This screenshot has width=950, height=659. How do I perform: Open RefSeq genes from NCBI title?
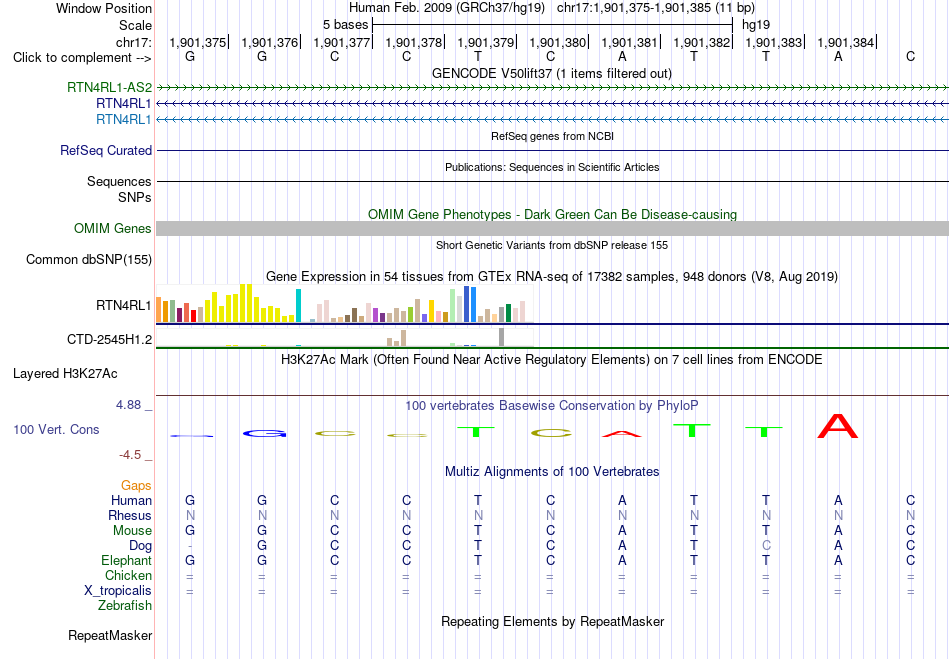tap(552, 136)
